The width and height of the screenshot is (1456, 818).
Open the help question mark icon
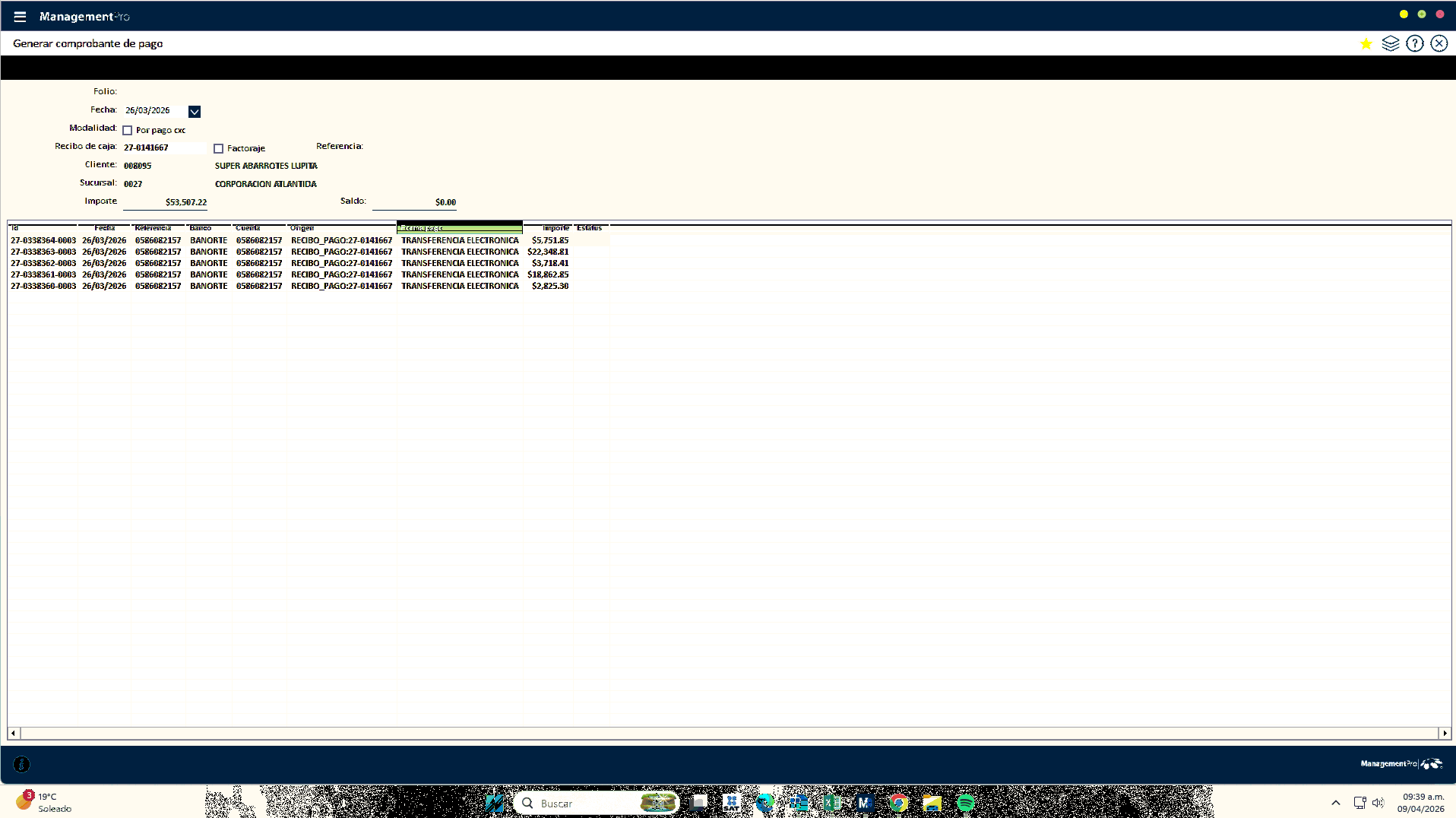click(x=1414, y=44)
